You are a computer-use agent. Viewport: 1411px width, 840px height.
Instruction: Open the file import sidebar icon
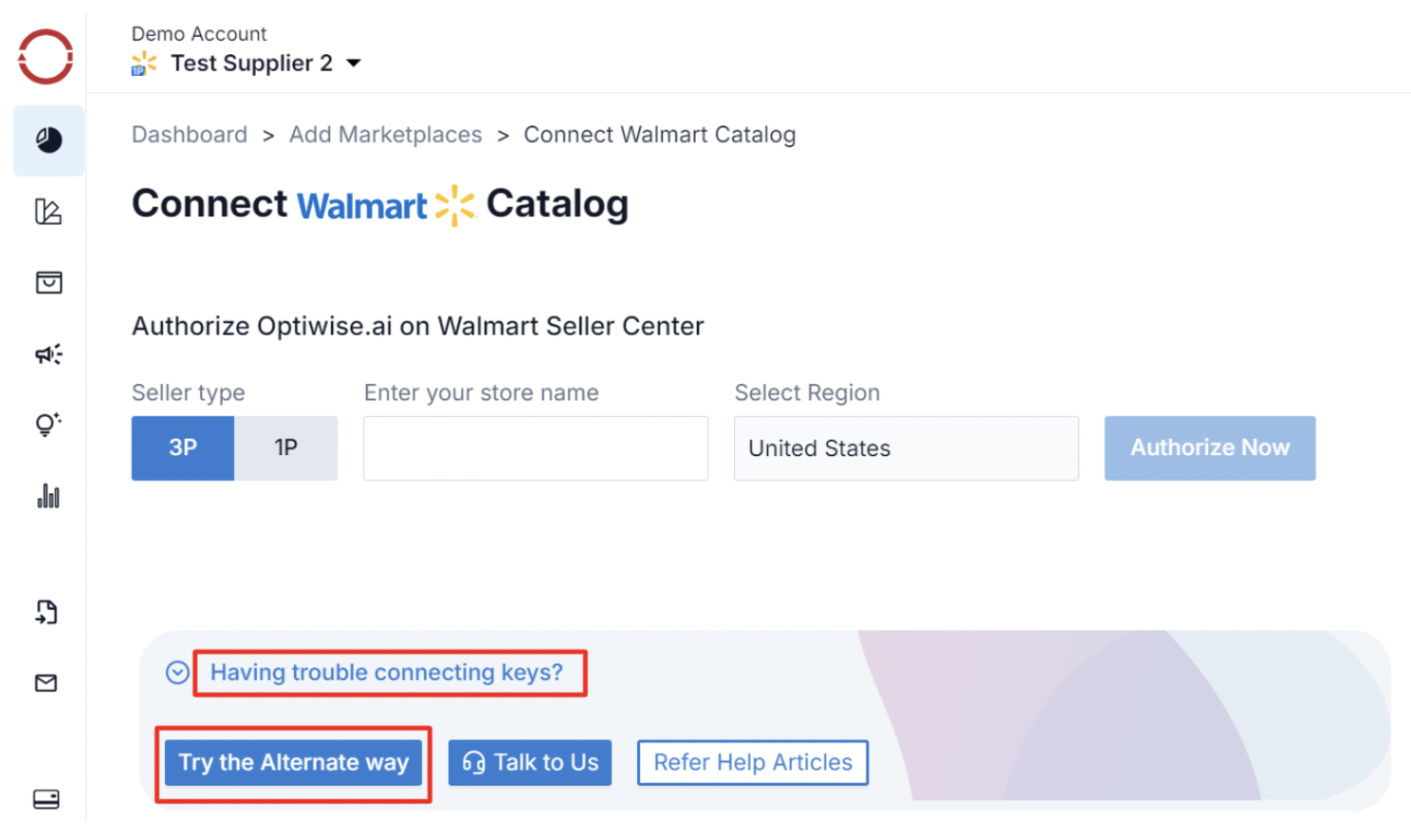coord(46,612)
